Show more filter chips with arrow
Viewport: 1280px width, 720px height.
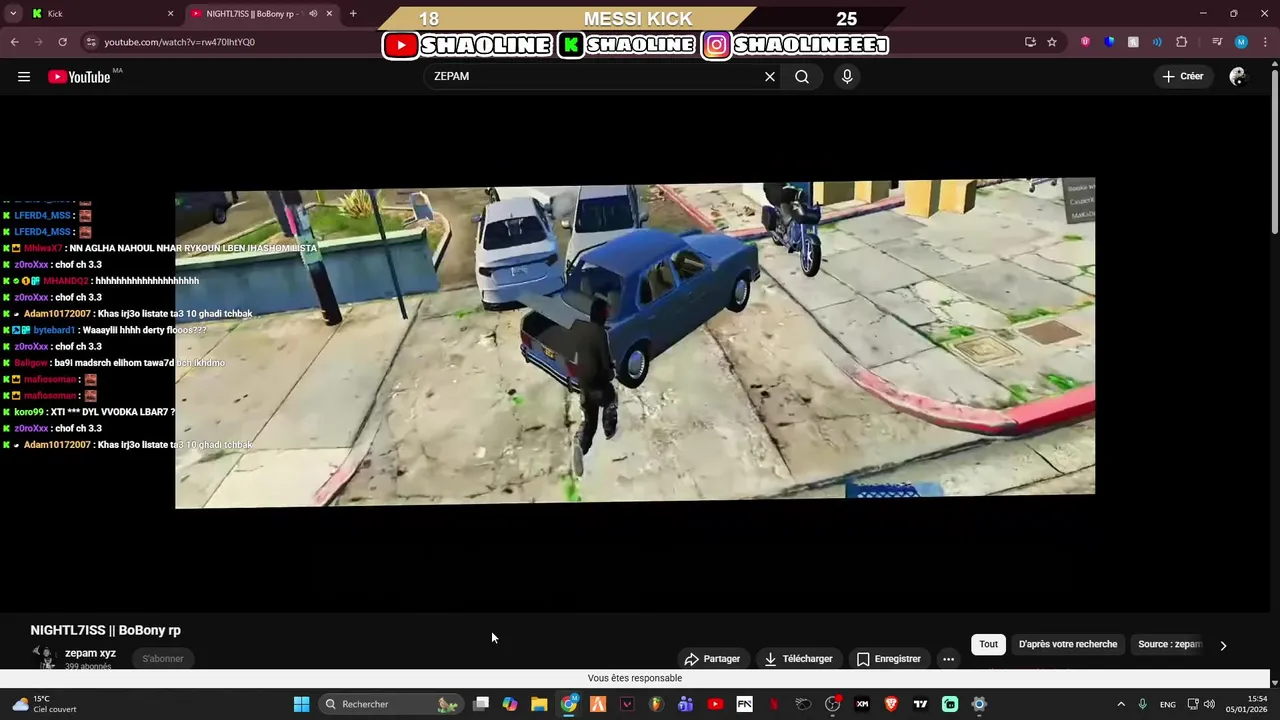[1223, 646]
